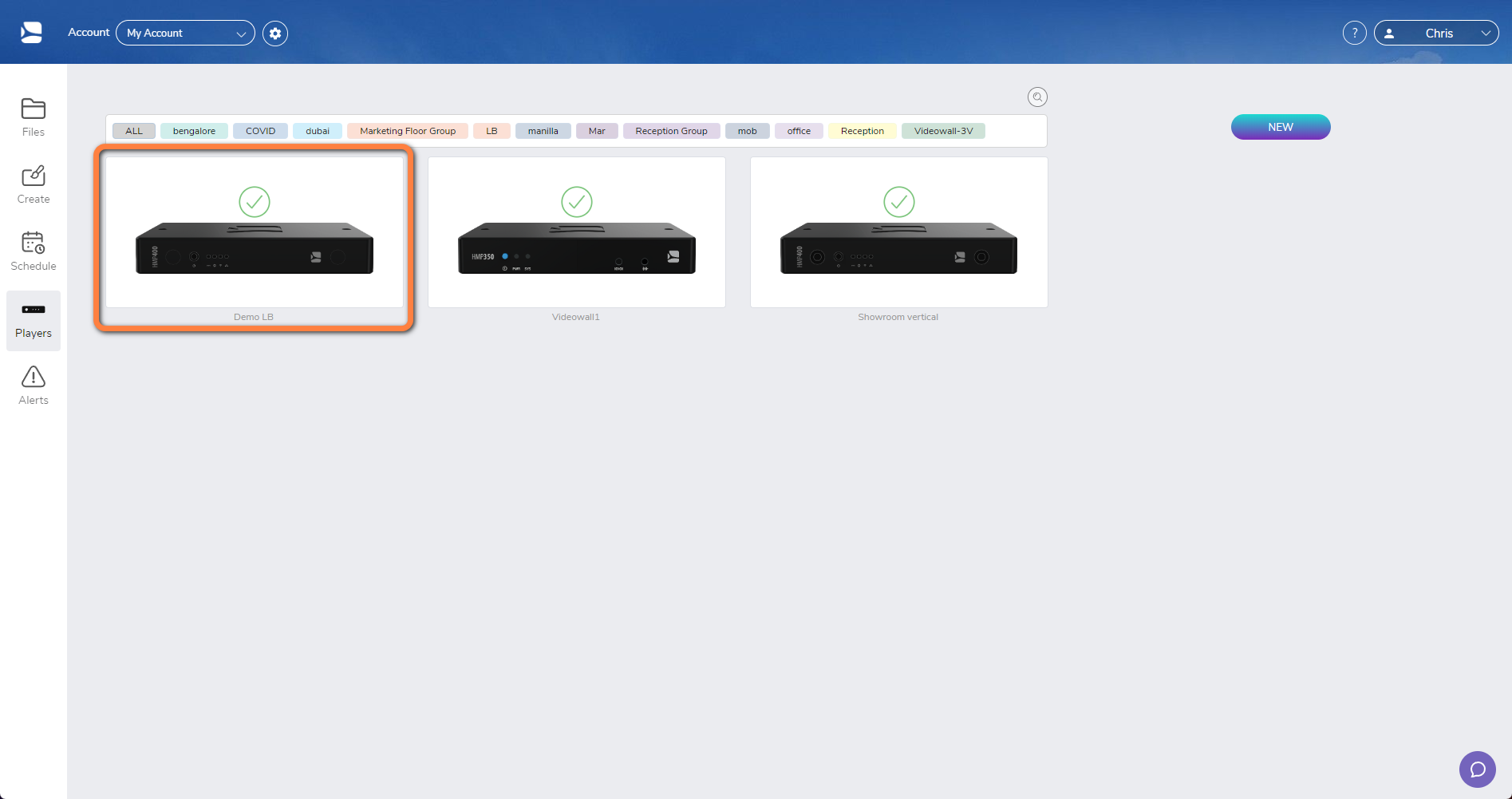Viewport: 1512px width, 799px height.
Task: Filter players by the COVID tag
Action: pyautogui.click(x=260, y=131)
